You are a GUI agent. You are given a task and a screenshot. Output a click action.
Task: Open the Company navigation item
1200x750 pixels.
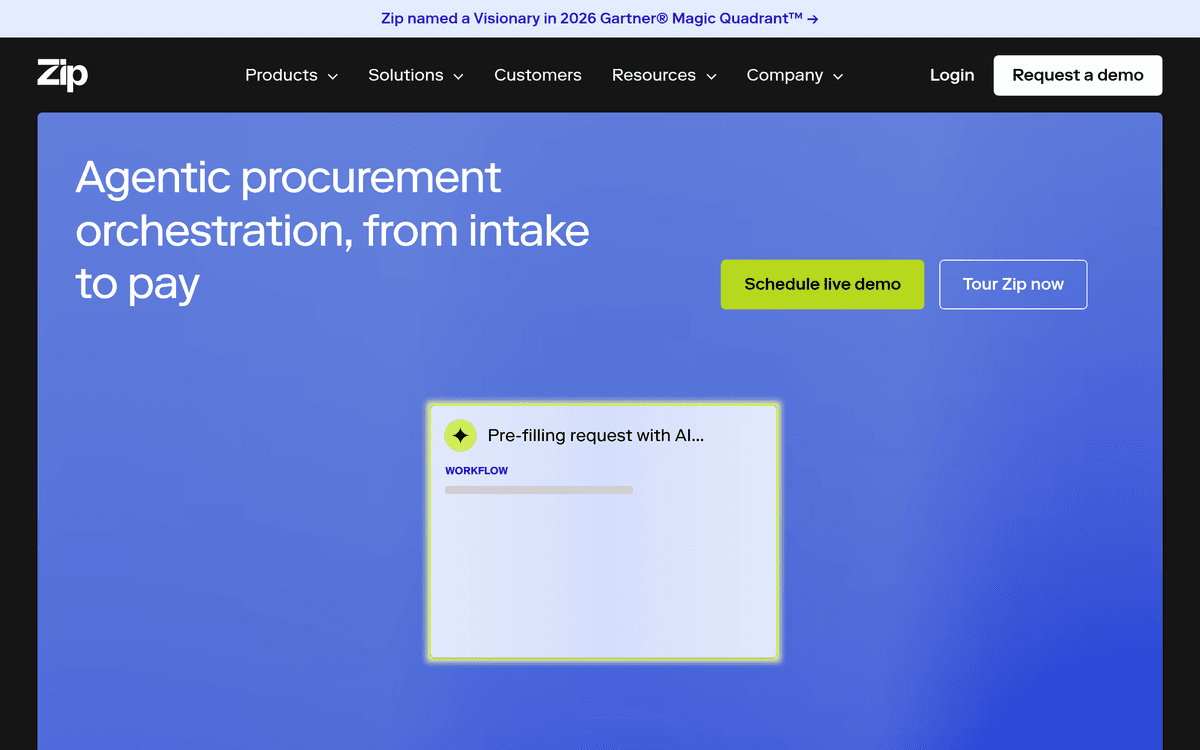pyautogui.click(x=784, y=75)
